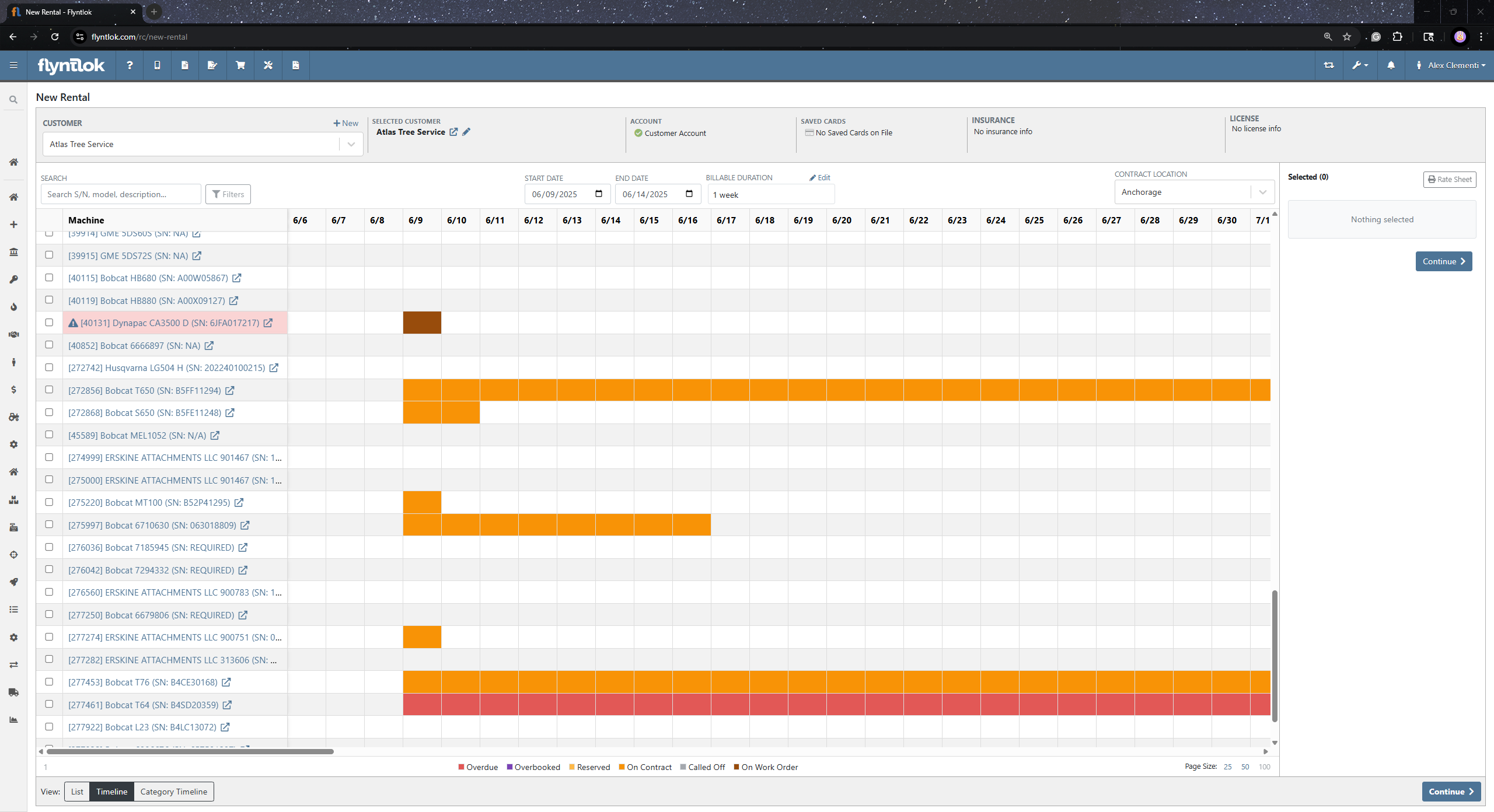Viewport: 1494px width, 812px height.
Task: Add a new customer with + New
Action: click(x=345, y=123)
